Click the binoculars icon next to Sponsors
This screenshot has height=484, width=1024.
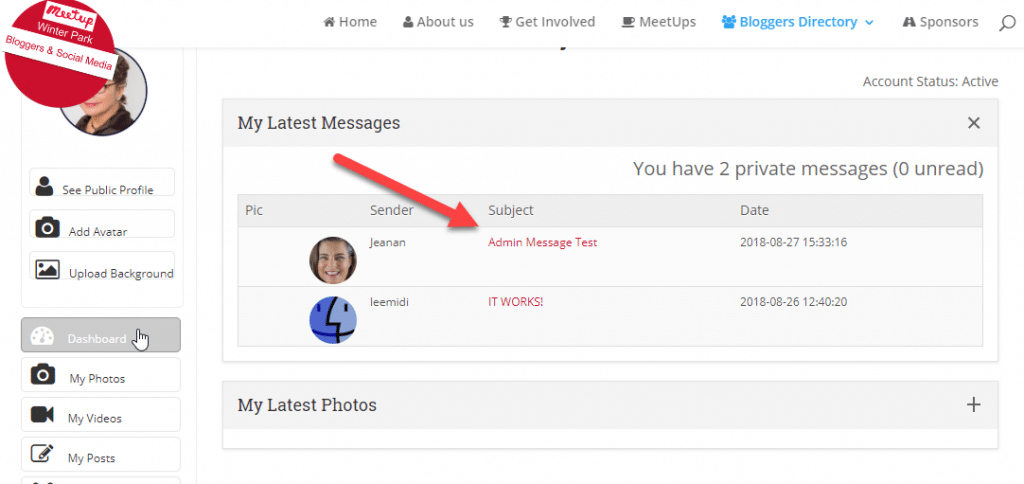[908, 22]
